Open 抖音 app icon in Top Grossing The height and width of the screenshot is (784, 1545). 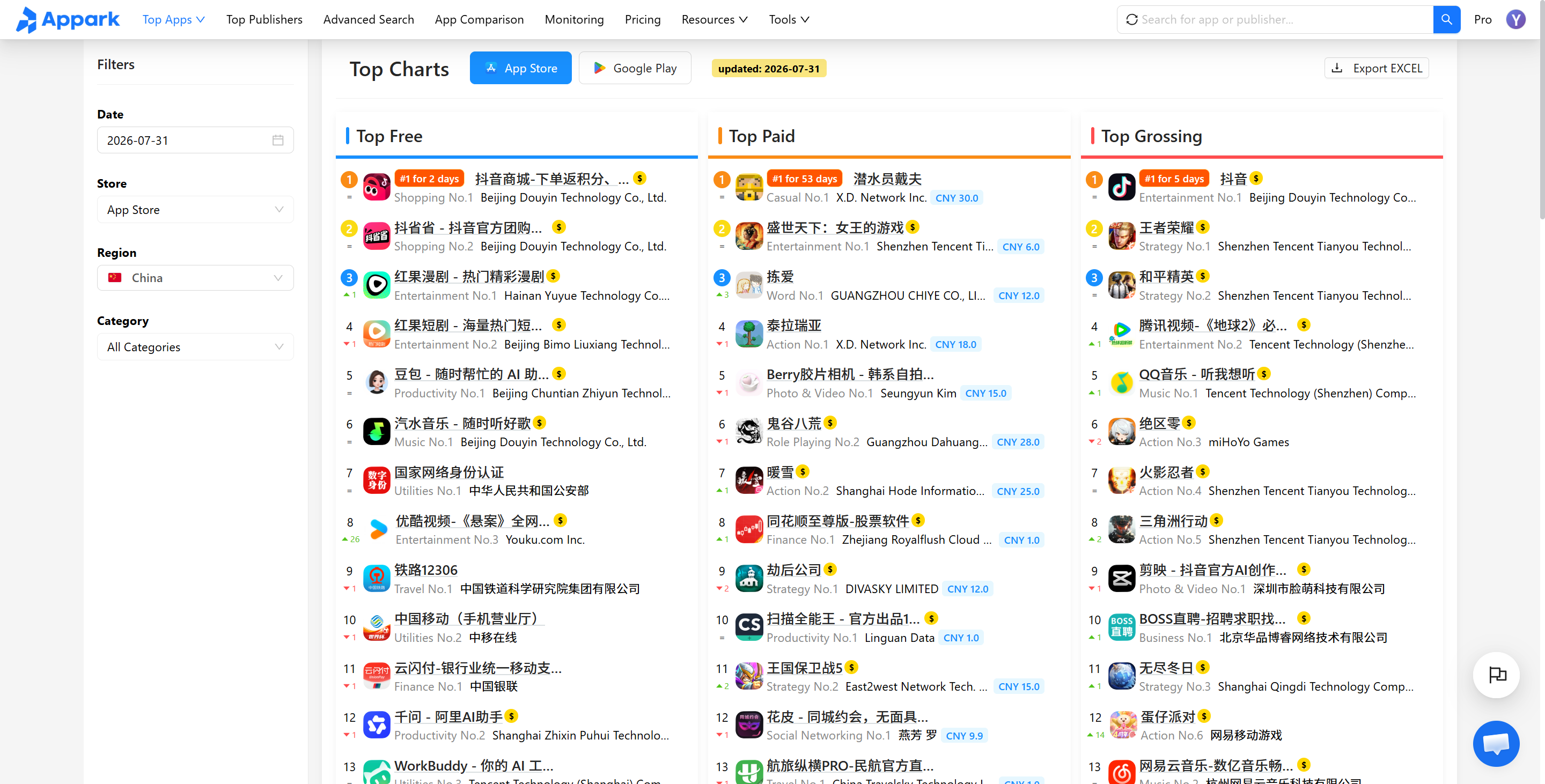click(x=1122, y=187)
